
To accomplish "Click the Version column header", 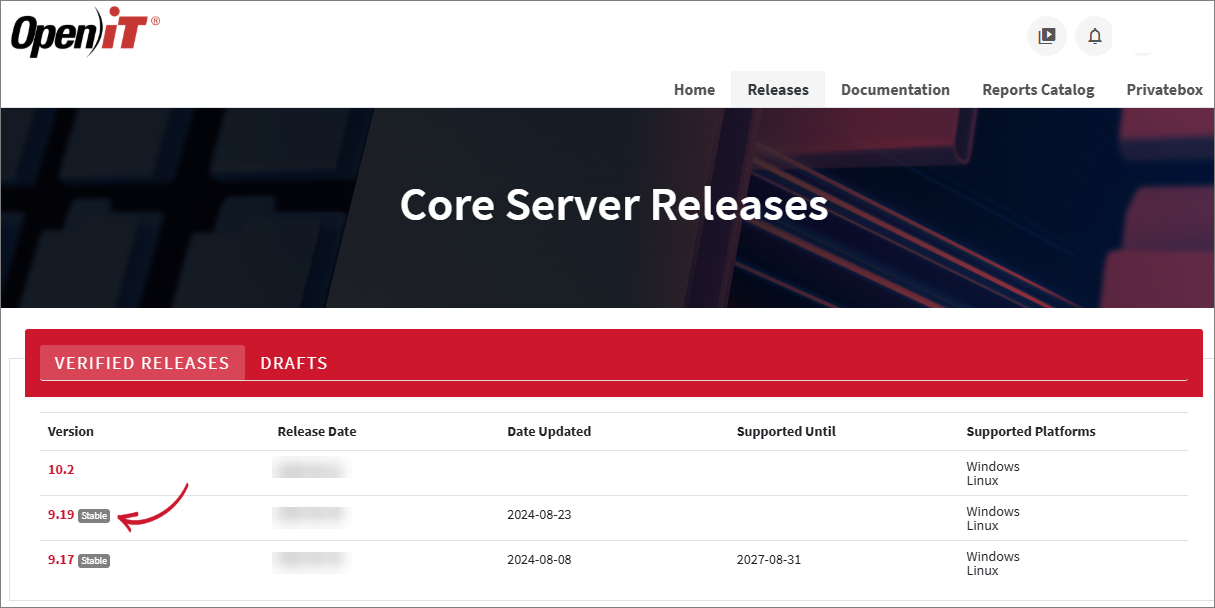I will coord(71,432).
